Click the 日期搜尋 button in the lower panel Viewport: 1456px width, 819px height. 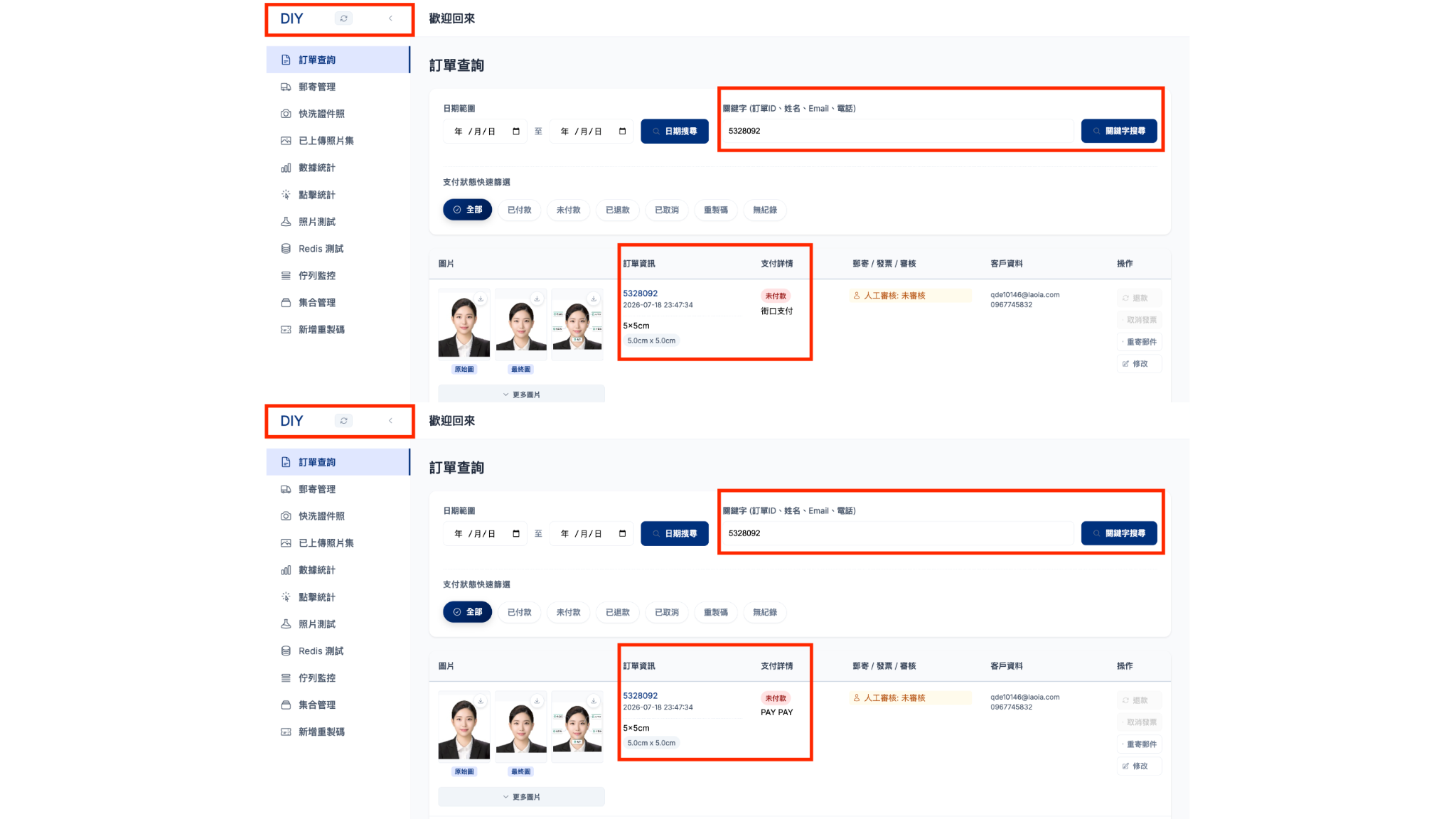tap(675, 534)
